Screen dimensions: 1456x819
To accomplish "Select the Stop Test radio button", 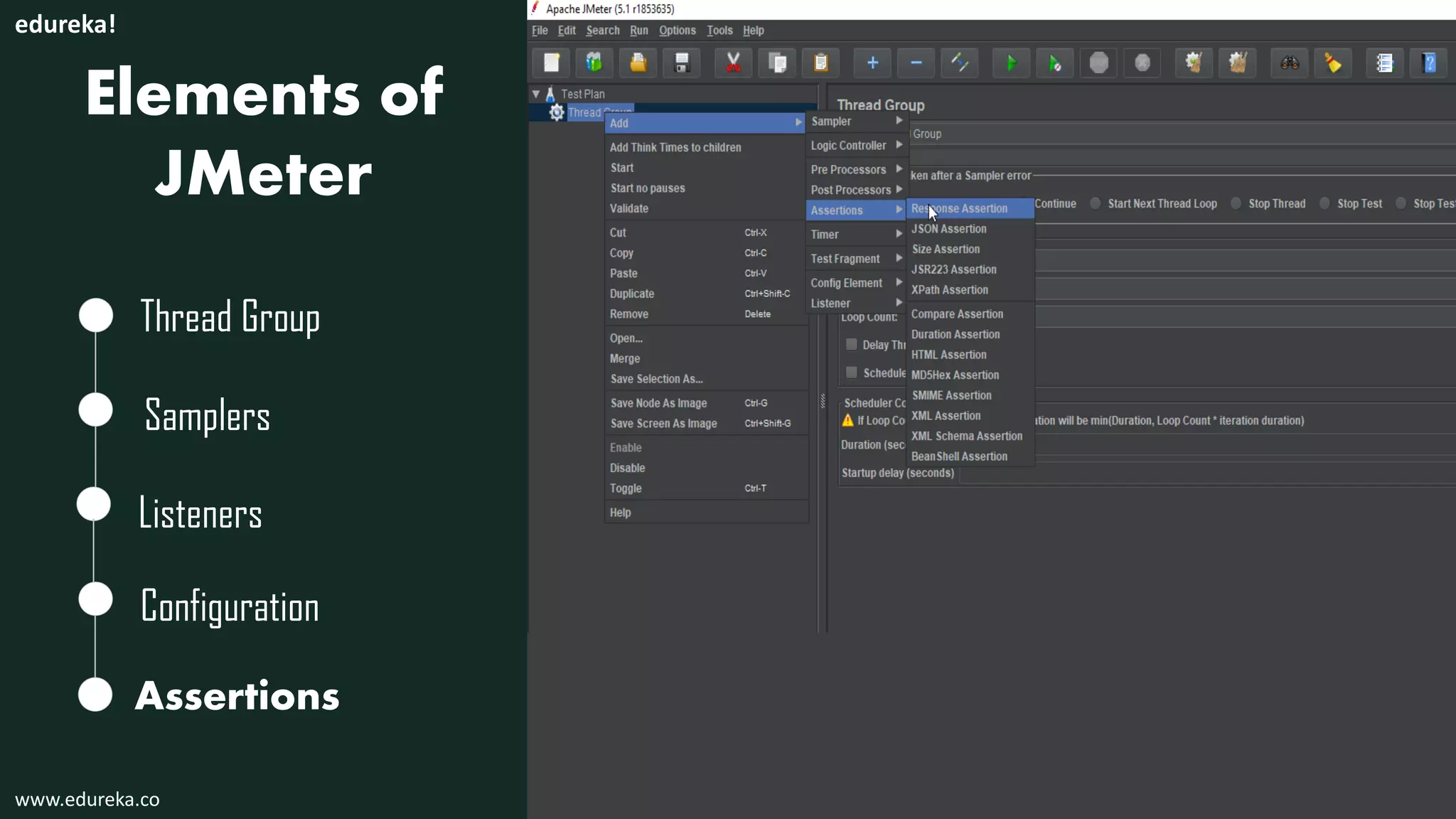I will (1325, 203).
